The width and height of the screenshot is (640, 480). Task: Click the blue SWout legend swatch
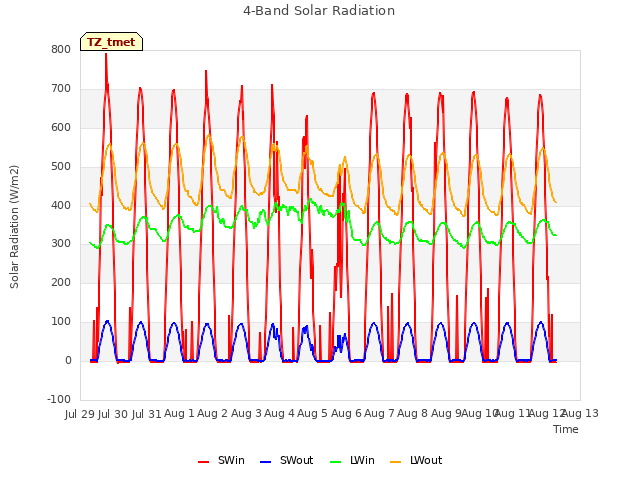coord(265,462)
